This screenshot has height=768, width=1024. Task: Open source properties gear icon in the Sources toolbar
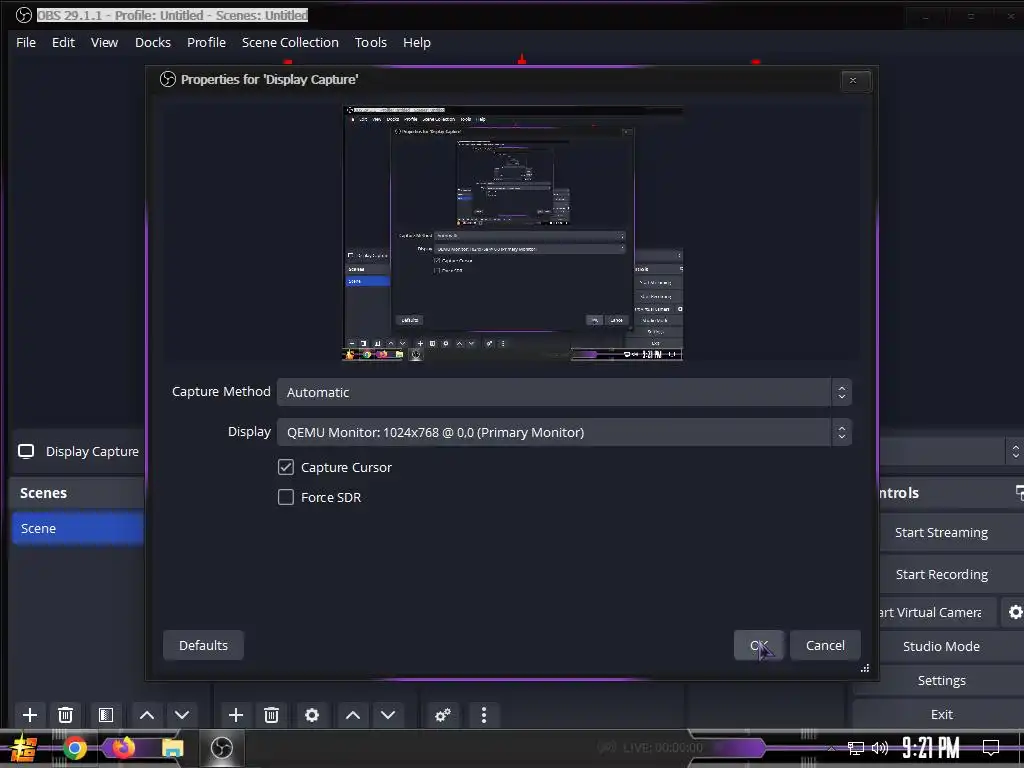coord(312,714)
